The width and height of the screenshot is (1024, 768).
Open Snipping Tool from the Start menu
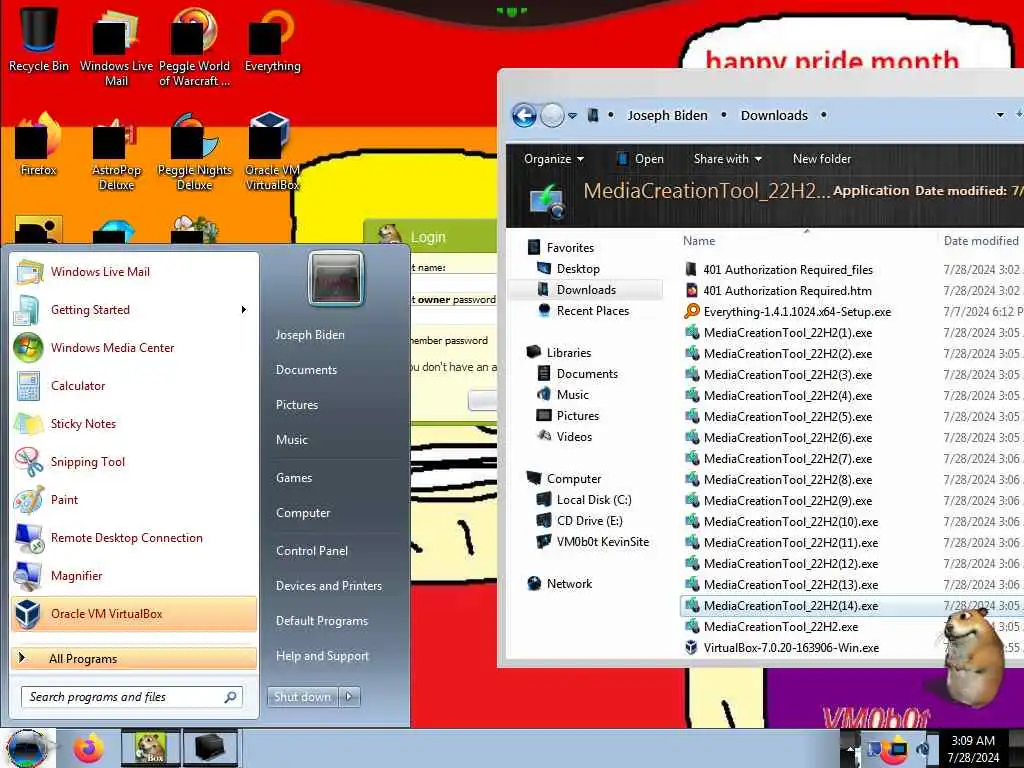pos(134,462)
